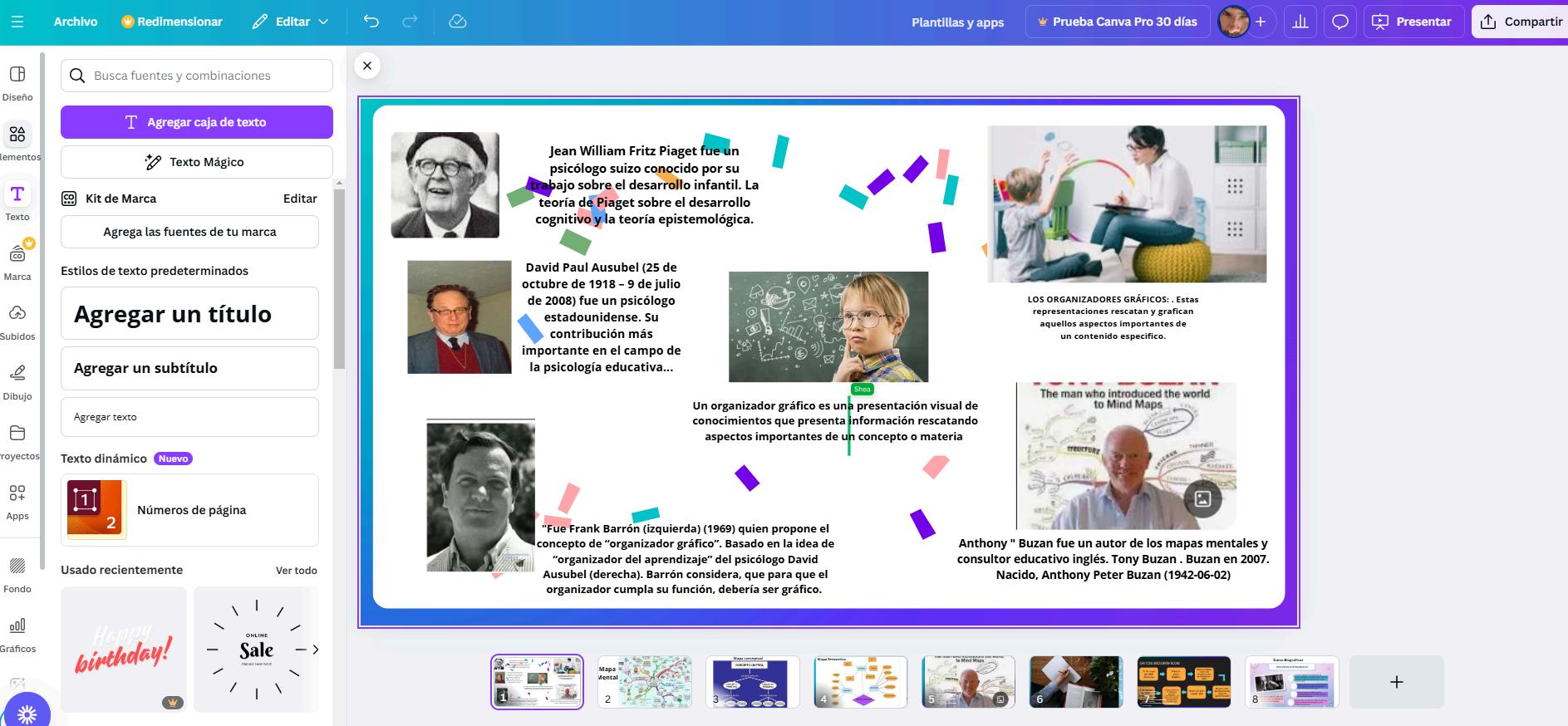Viewport: 1568px width, 726px height.
Task: Open the Fondo background panel
Action: click(17, 575)
